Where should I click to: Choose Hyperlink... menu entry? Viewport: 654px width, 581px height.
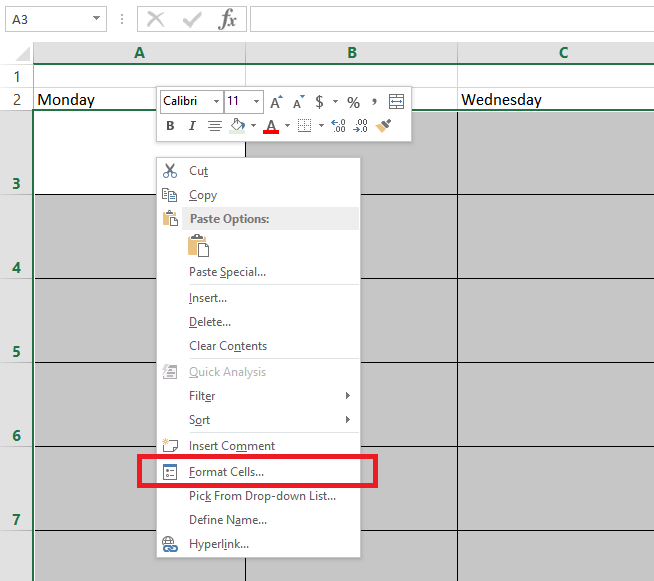click(x=258, y=544)
